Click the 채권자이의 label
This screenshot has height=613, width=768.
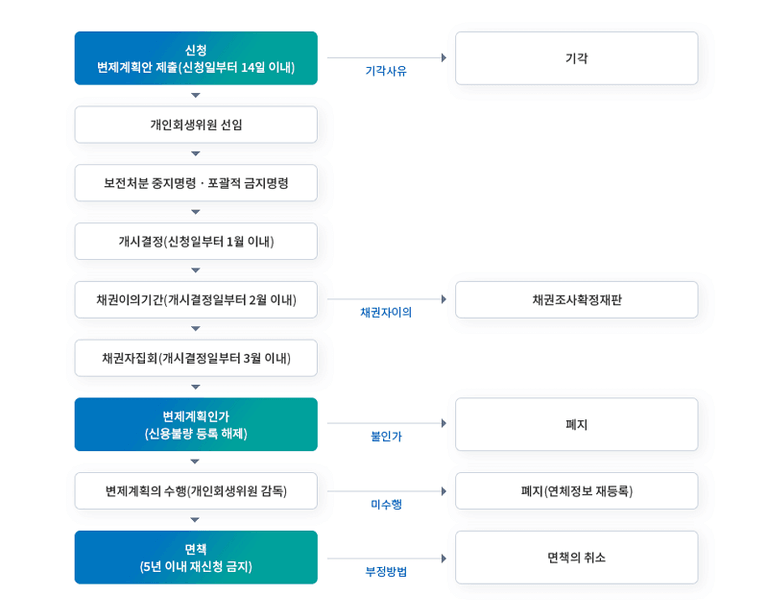[x=386, y=312]
